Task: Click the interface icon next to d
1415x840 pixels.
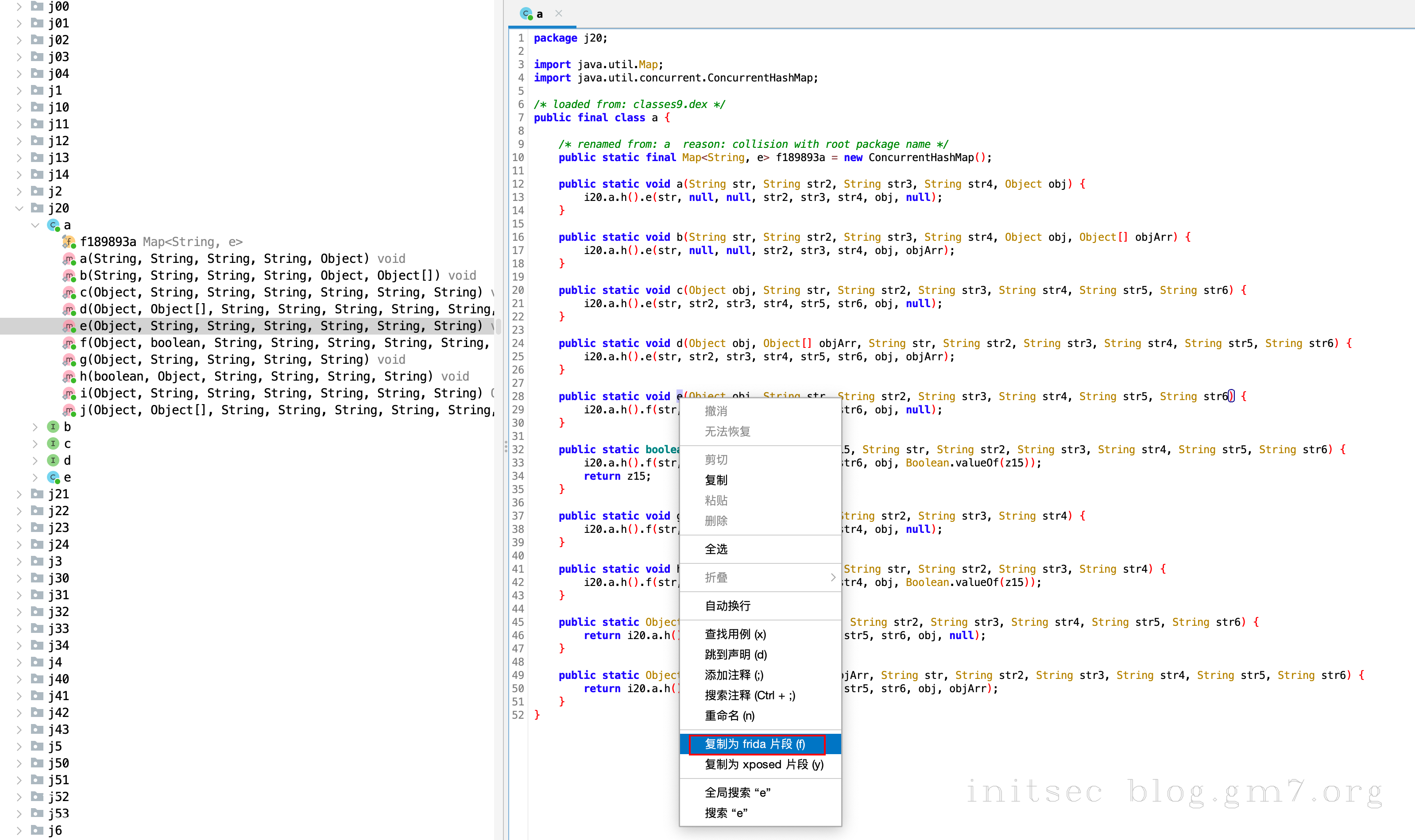Action: tap(53, 461)
